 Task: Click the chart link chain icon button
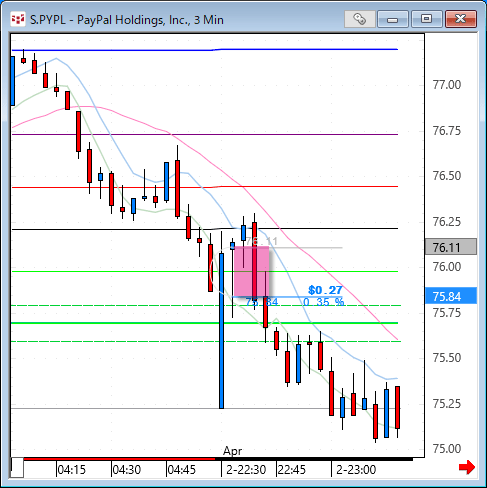pos(360,19)
